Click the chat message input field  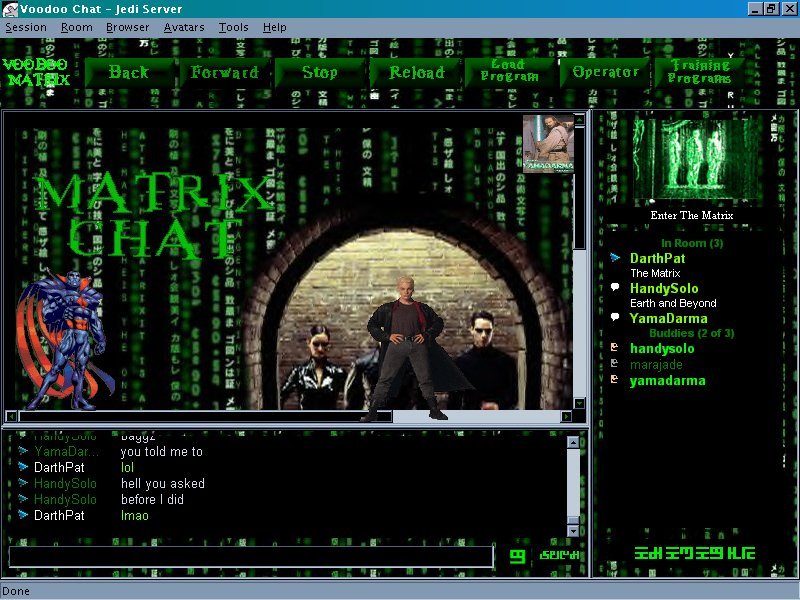[250, 556]
